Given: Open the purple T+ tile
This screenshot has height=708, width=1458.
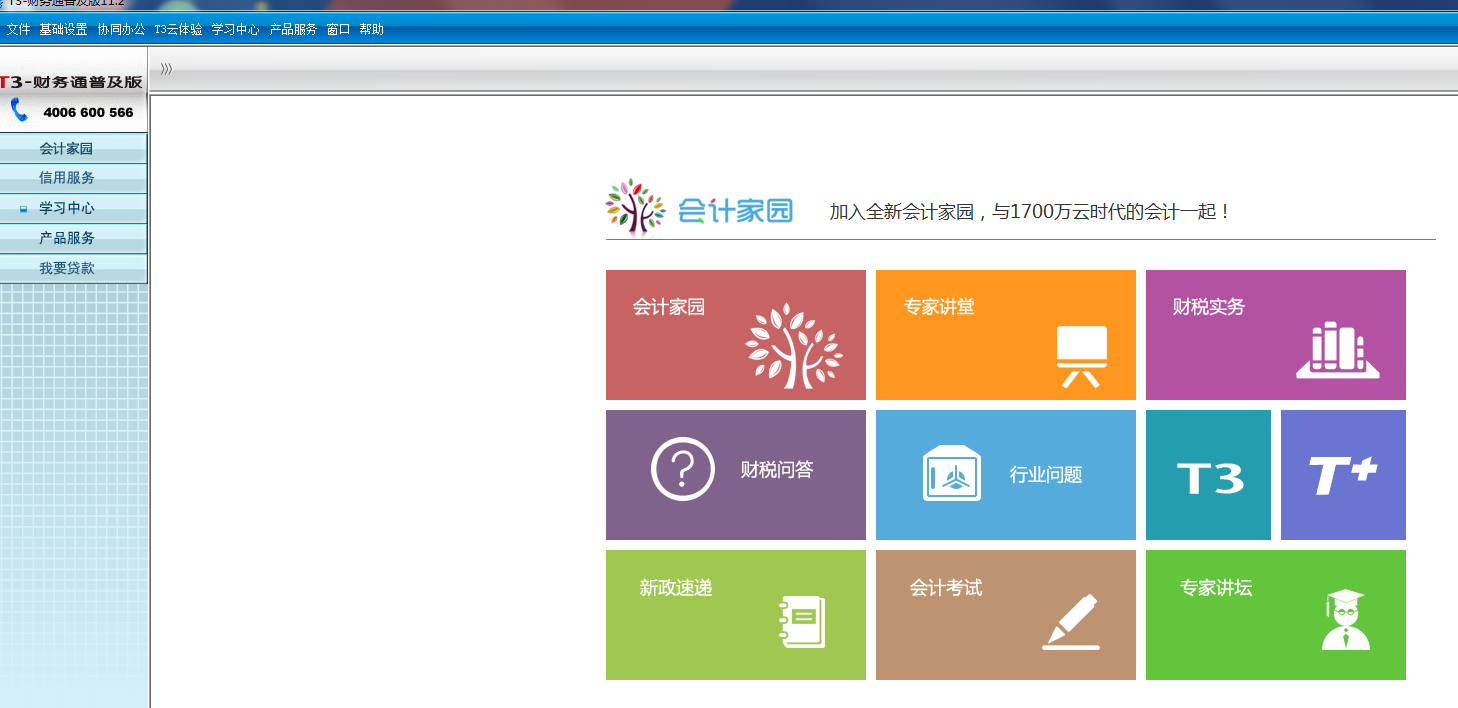Looking at the screenshot, I should pos(1343,475).
